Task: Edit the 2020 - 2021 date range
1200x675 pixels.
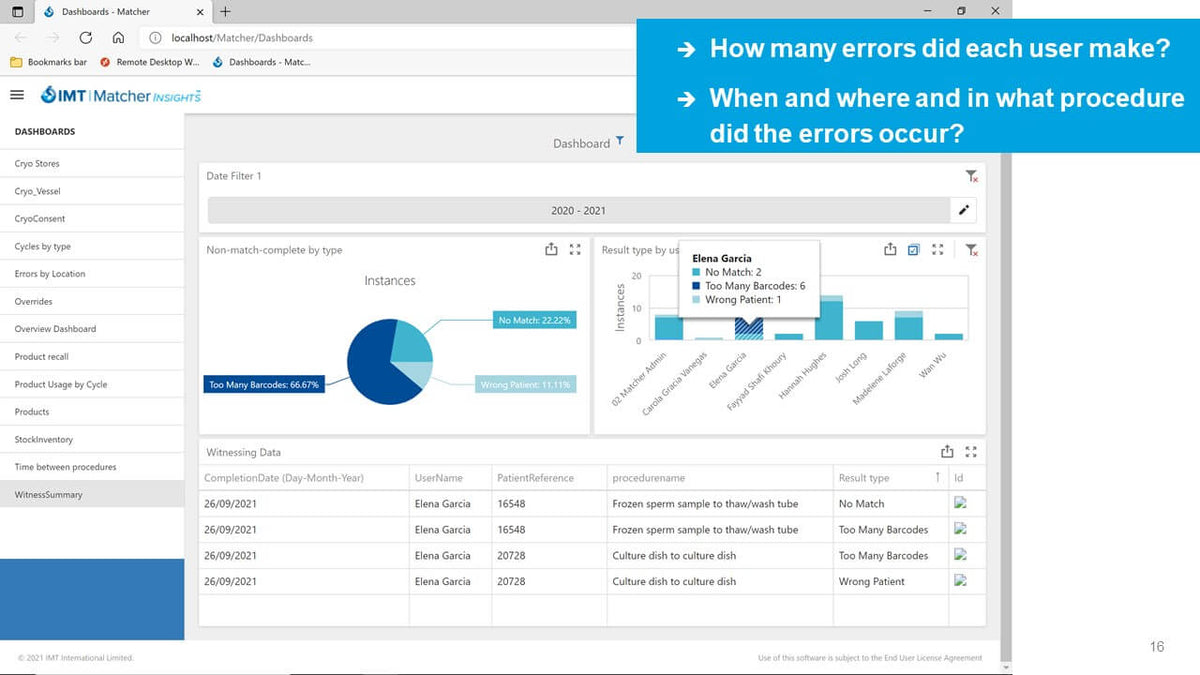Action: (963, 210)
